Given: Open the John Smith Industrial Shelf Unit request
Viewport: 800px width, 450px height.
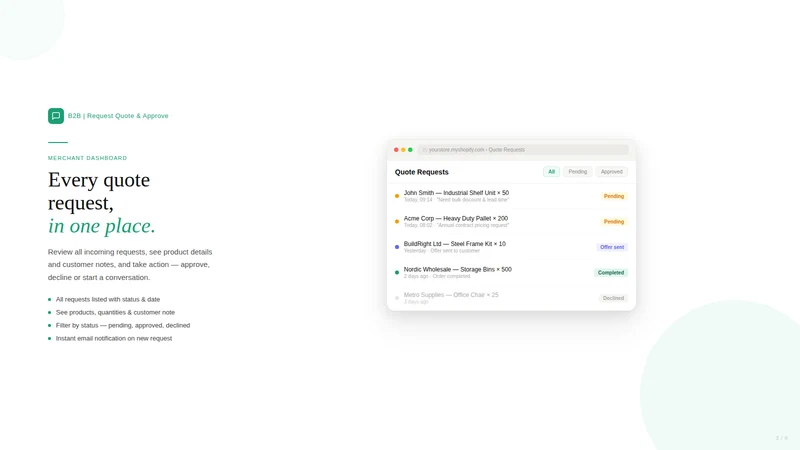Looking at the screenshot, I should tap(511, 196).
